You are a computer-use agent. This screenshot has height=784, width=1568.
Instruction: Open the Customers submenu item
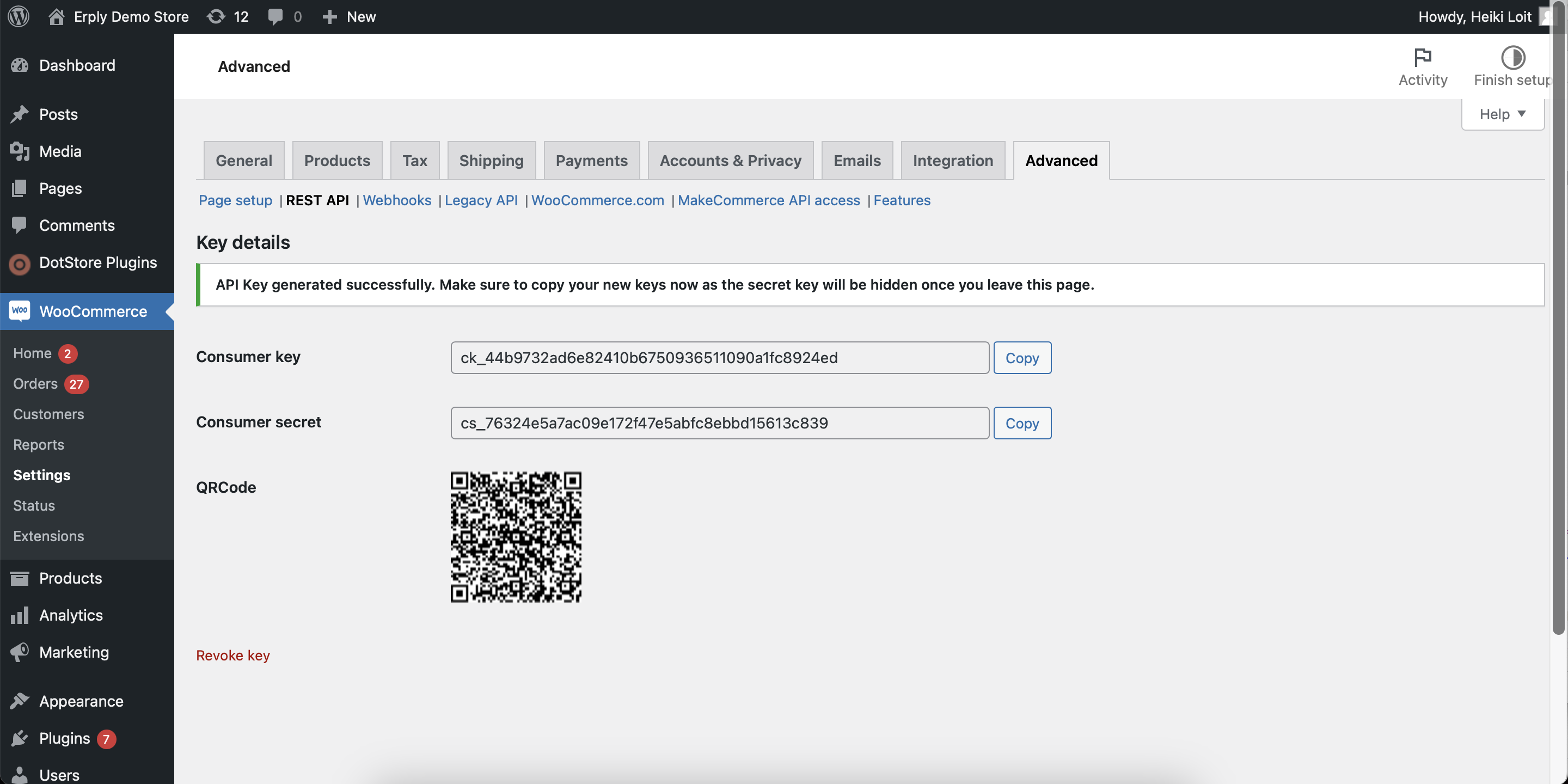click(48, 414)
